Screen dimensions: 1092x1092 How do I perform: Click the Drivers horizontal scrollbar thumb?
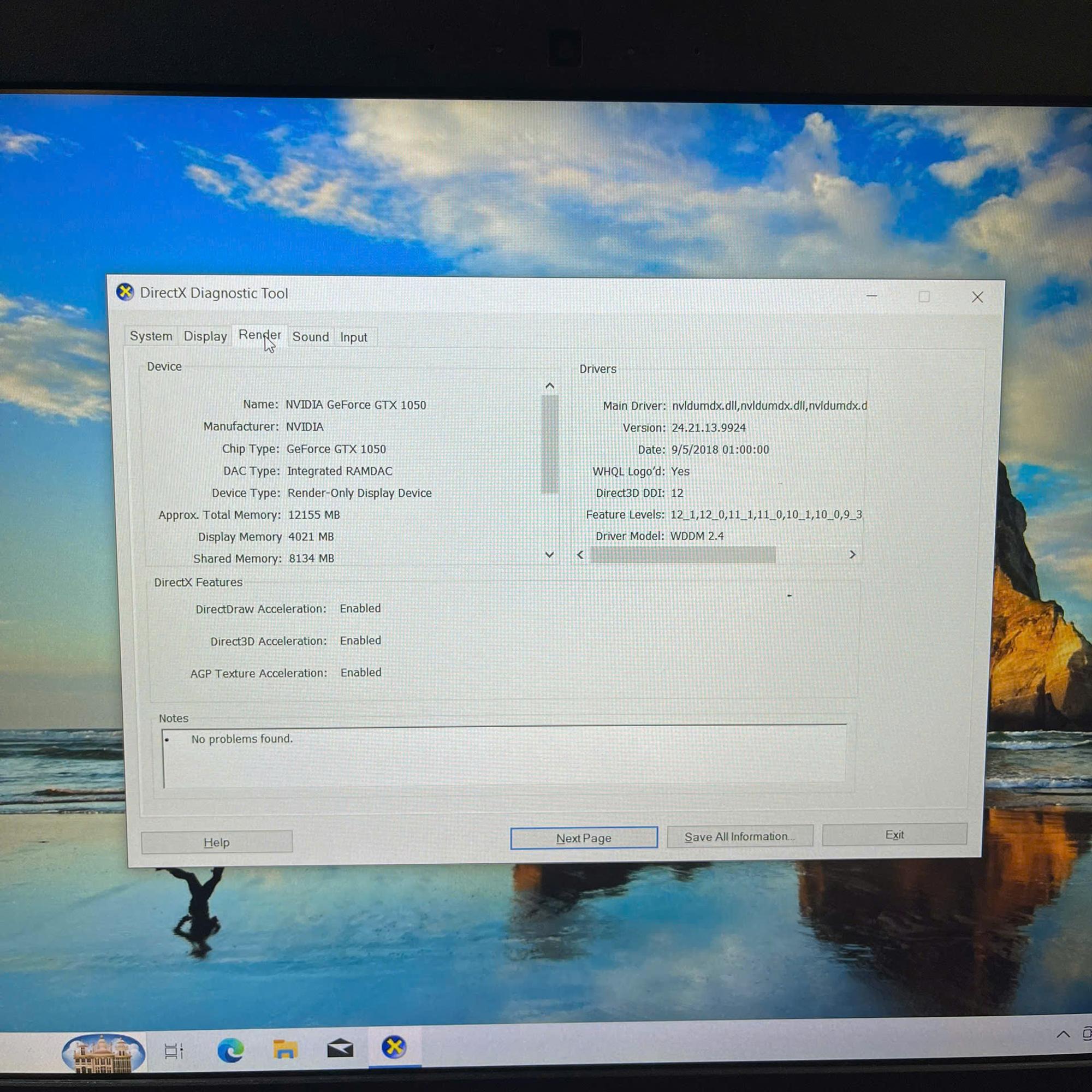point(683,555)
